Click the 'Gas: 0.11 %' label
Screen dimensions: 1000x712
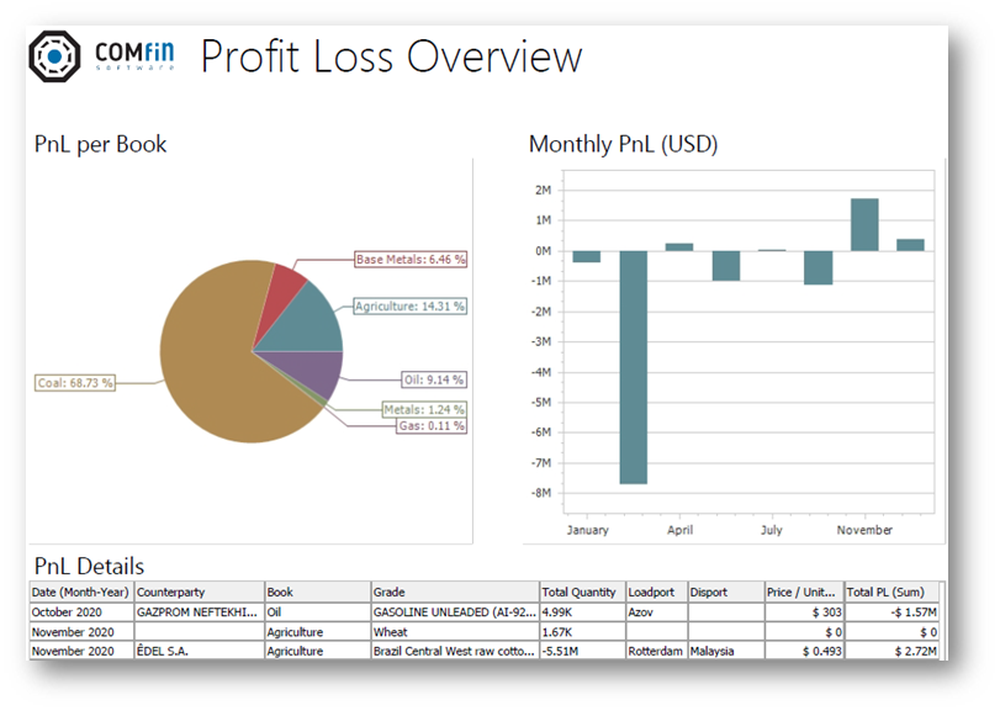pos(432,426)
